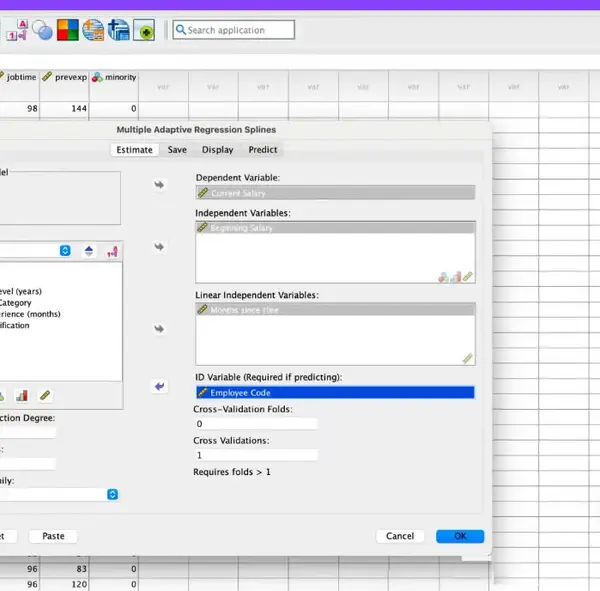Select the prevexp cell with value 83
600x591 pixels.
tap(64, 569)
